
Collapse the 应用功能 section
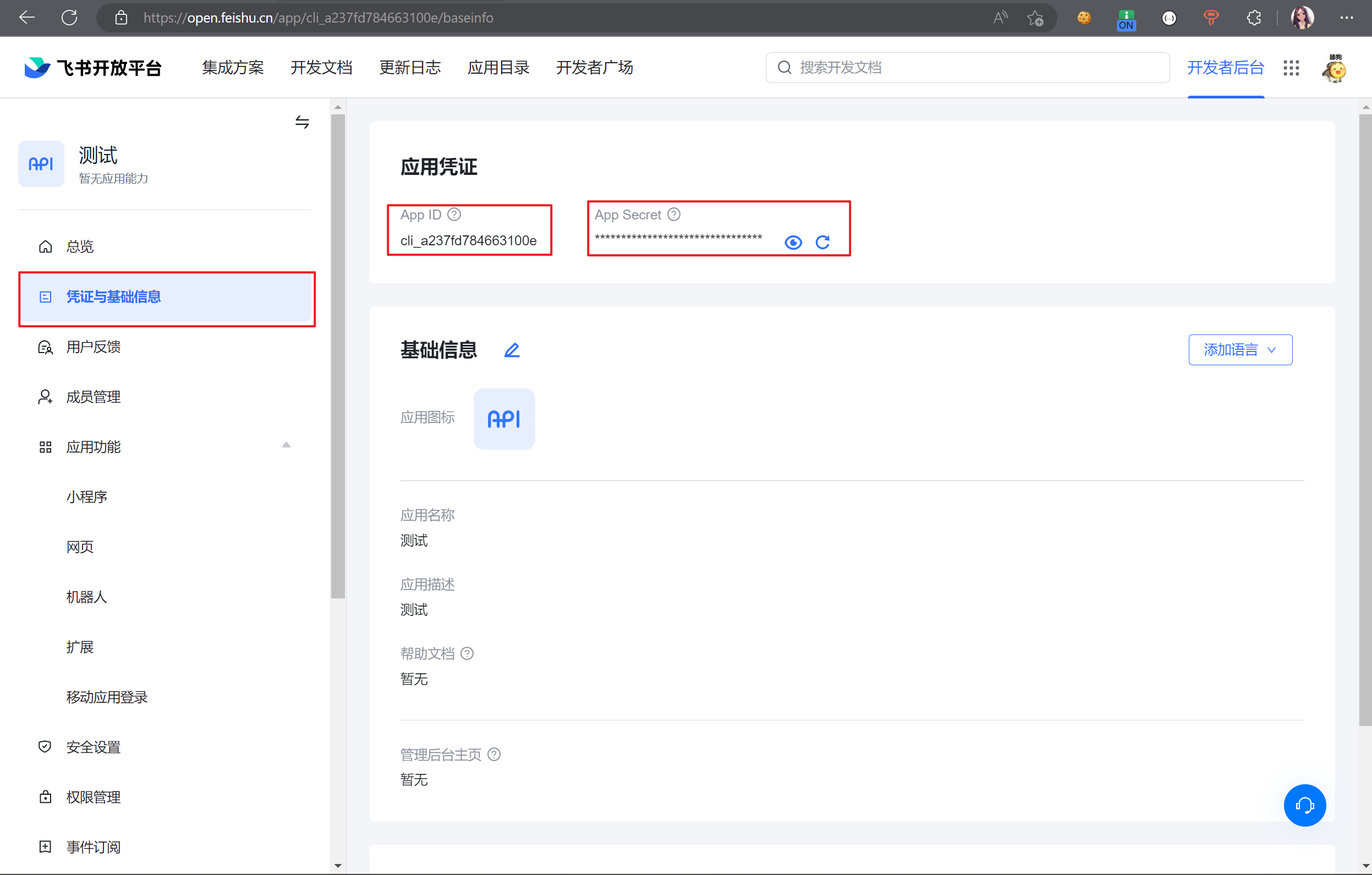pyautogui.click(x=286, y=445)
